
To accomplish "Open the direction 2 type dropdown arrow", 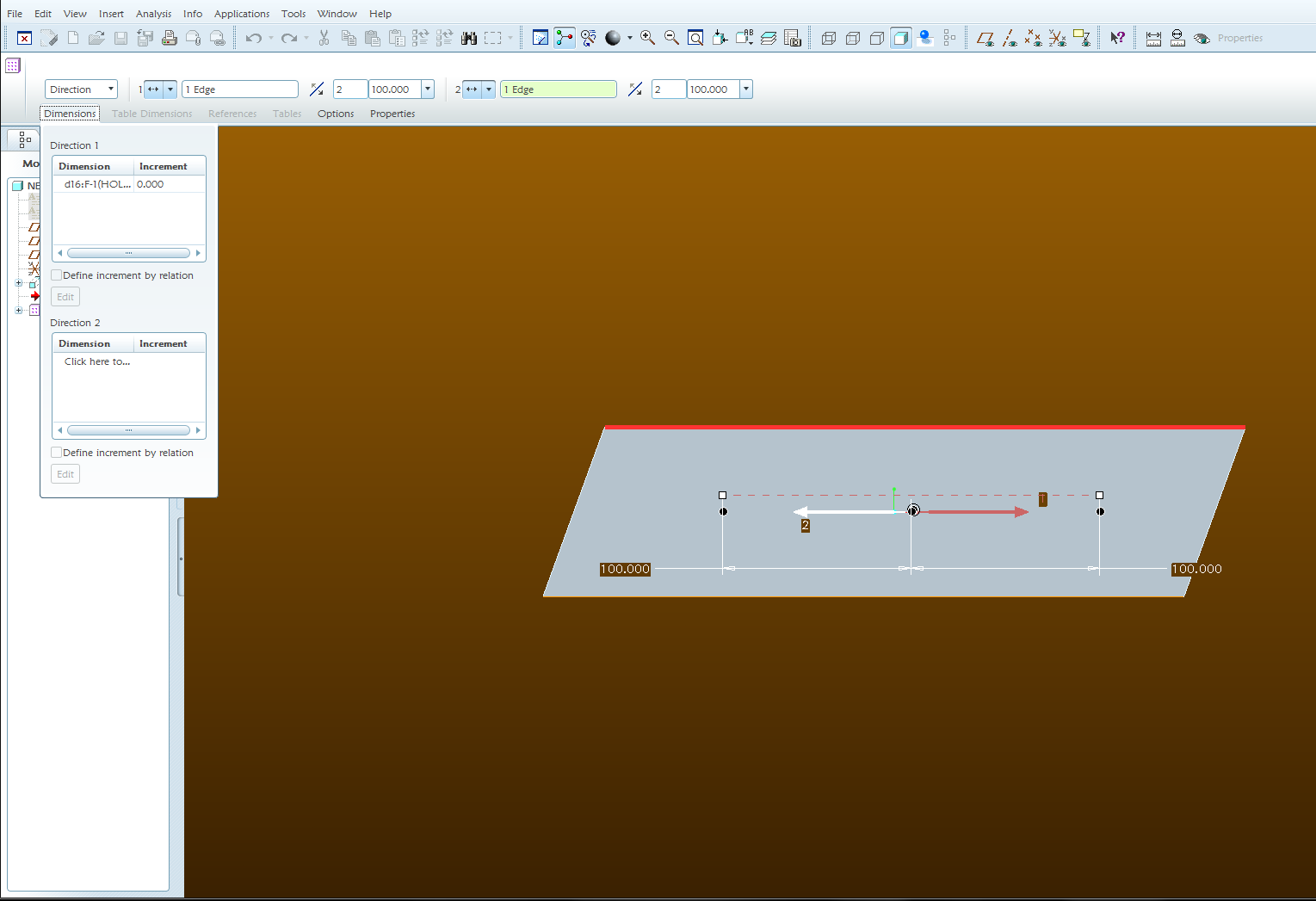I will 489,89.
